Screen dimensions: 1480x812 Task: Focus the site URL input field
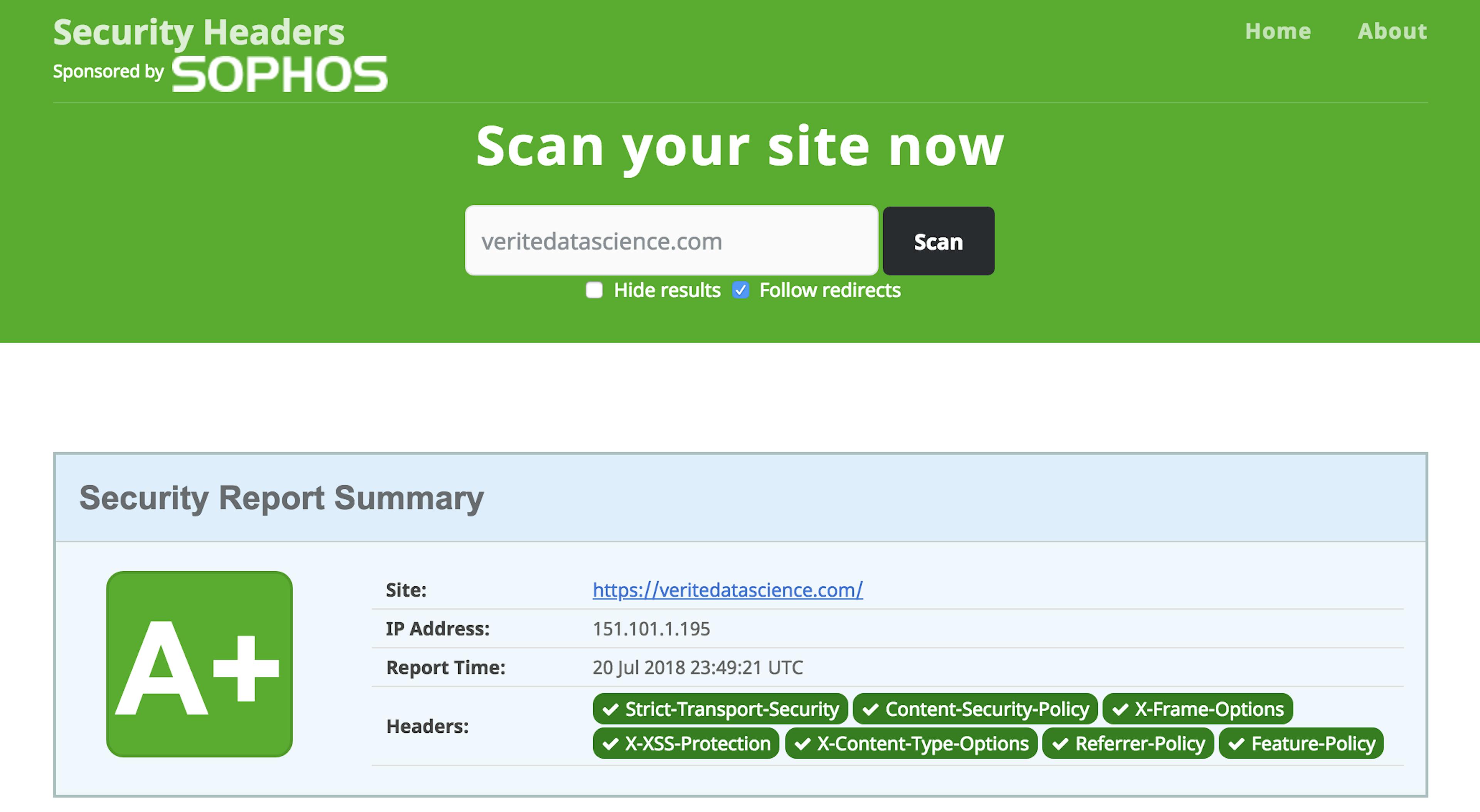(671, 241)
